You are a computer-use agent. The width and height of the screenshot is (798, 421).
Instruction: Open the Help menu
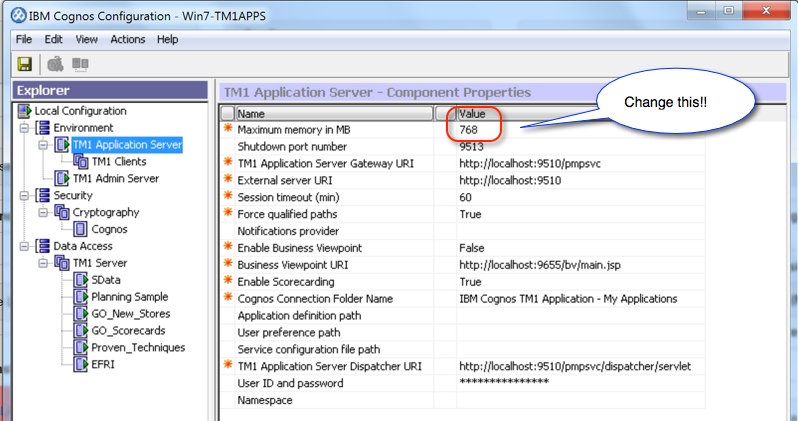167,39
